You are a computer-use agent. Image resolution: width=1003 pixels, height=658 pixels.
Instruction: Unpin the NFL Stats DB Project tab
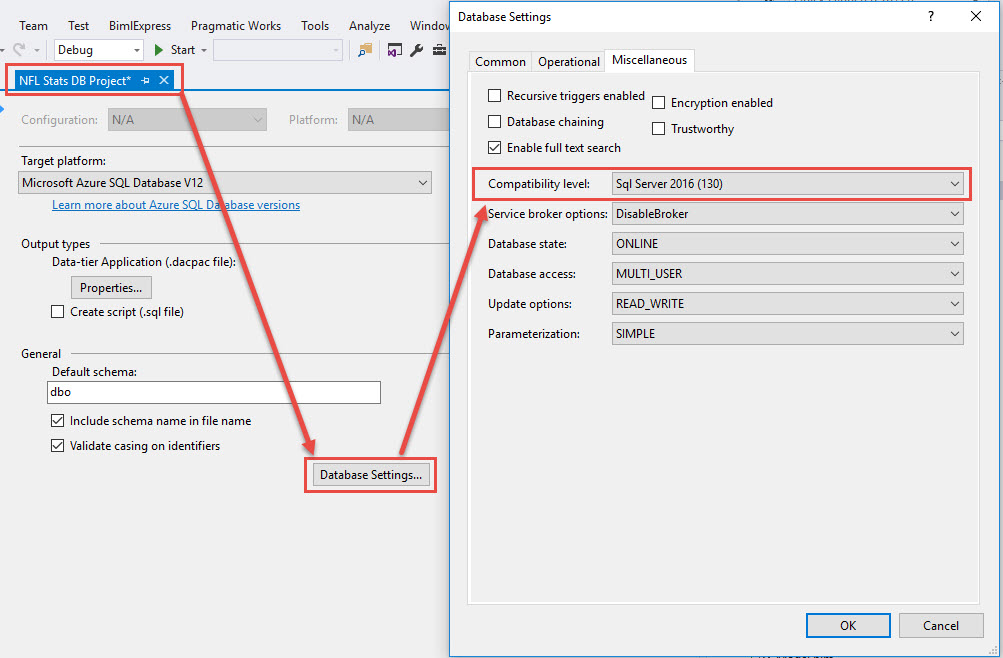pos(145,79)
